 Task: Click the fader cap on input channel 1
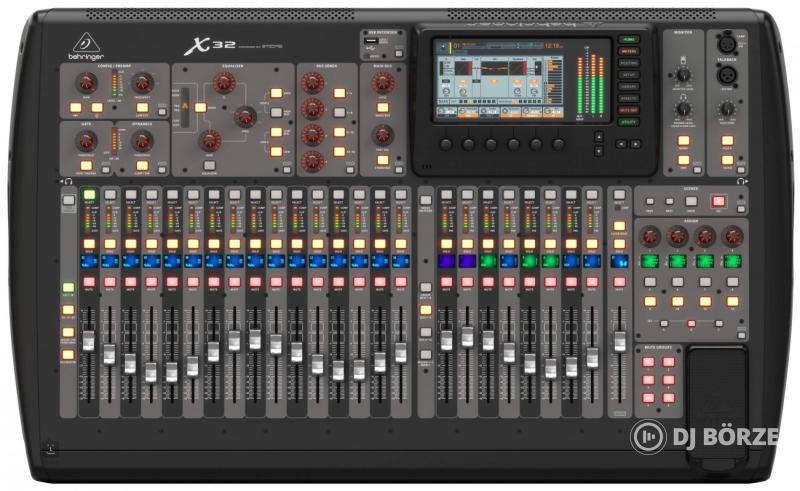tap(89, 340)
